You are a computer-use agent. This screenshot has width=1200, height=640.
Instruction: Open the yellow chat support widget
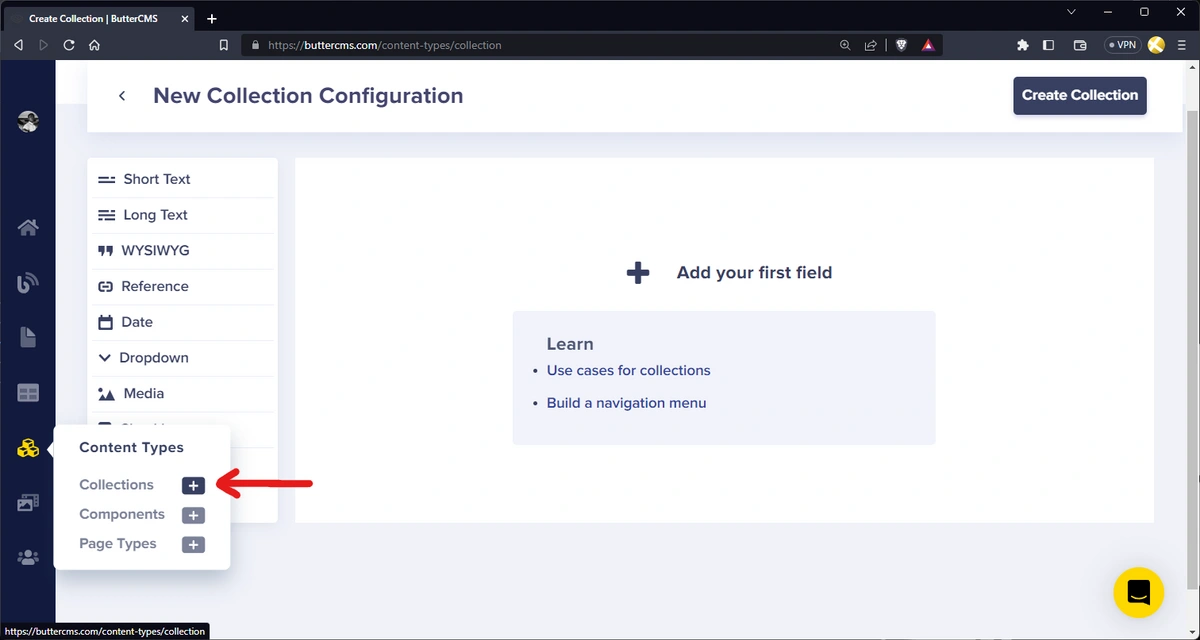1138,592
